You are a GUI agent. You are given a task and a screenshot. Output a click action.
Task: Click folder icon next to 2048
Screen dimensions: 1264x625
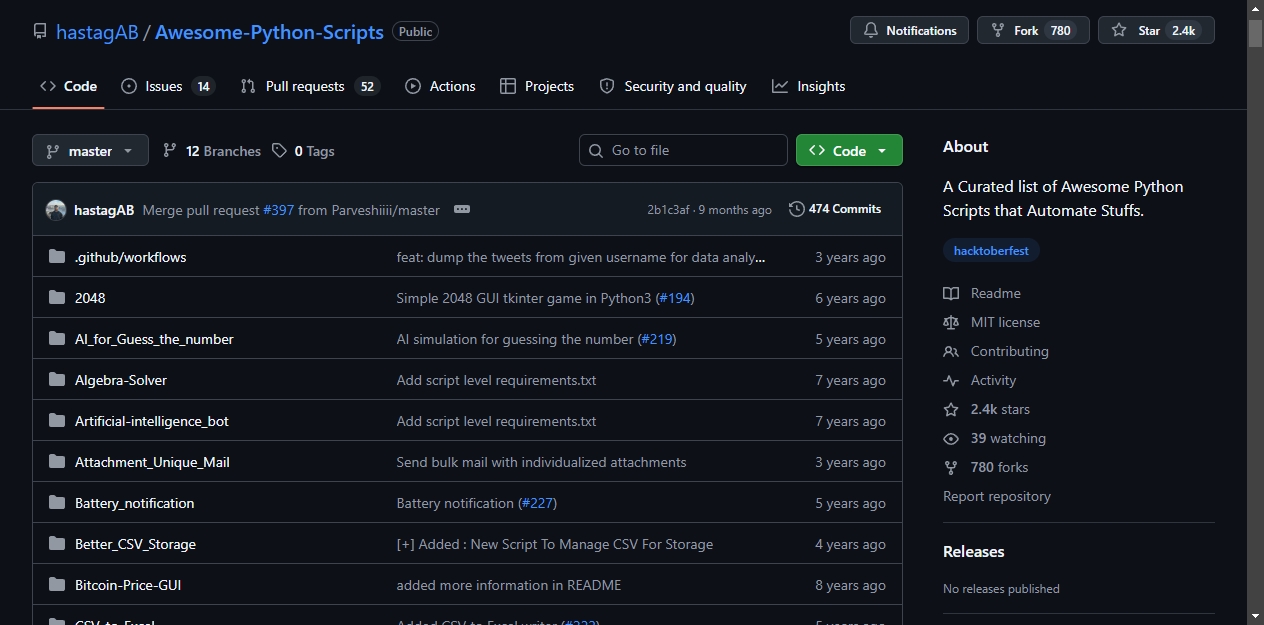click(x=57, y=298)
